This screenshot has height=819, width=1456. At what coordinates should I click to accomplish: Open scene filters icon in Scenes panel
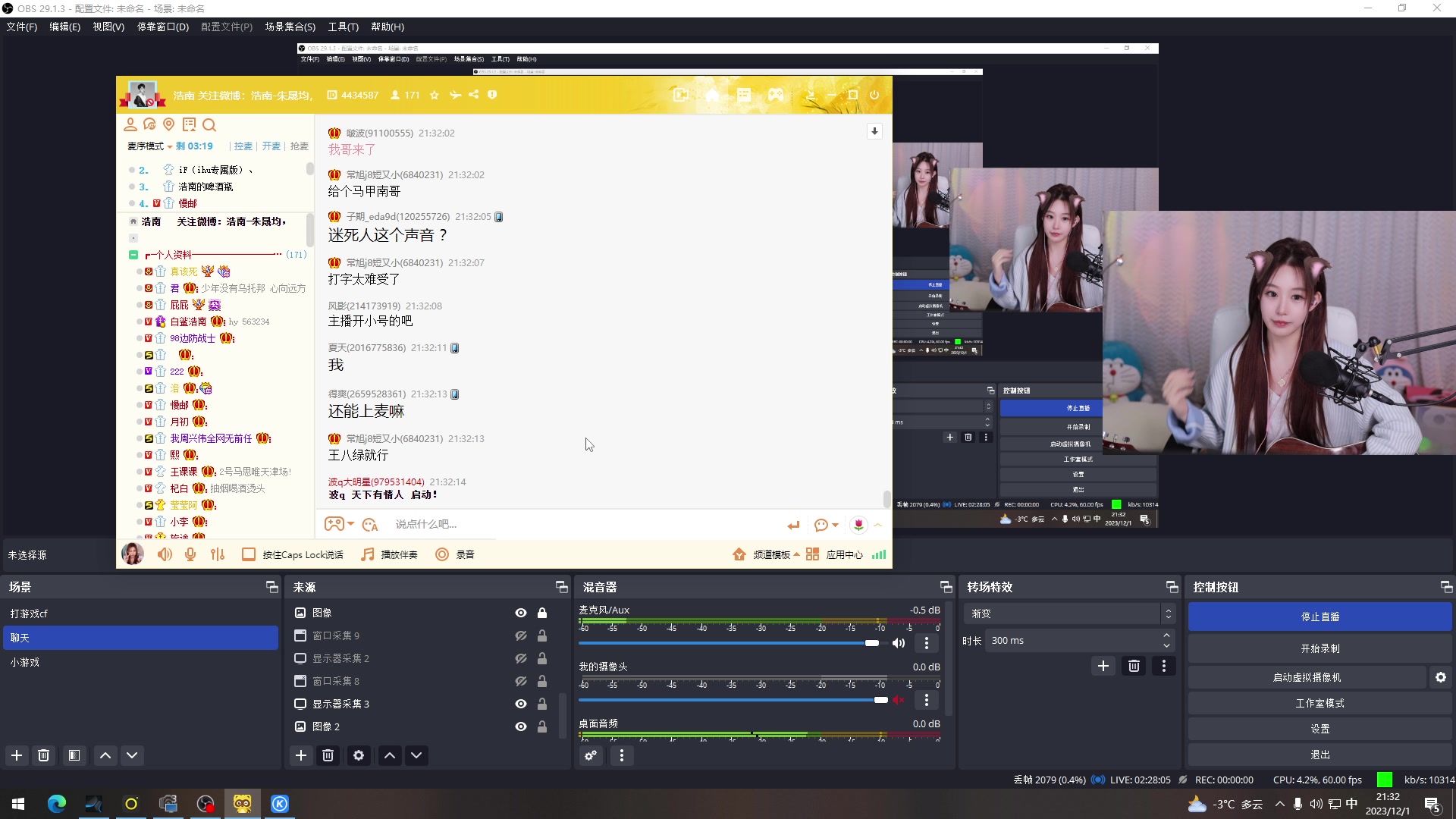74,755
